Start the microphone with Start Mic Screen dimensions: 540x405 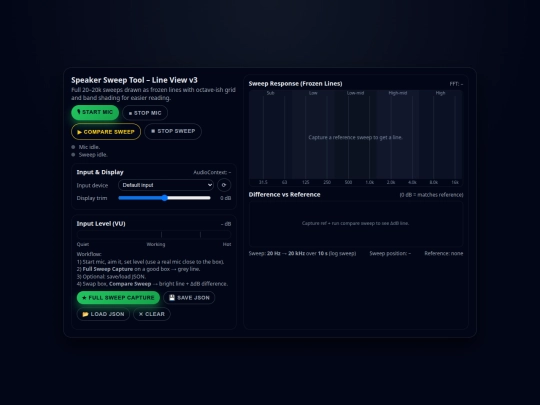[95, 112]
